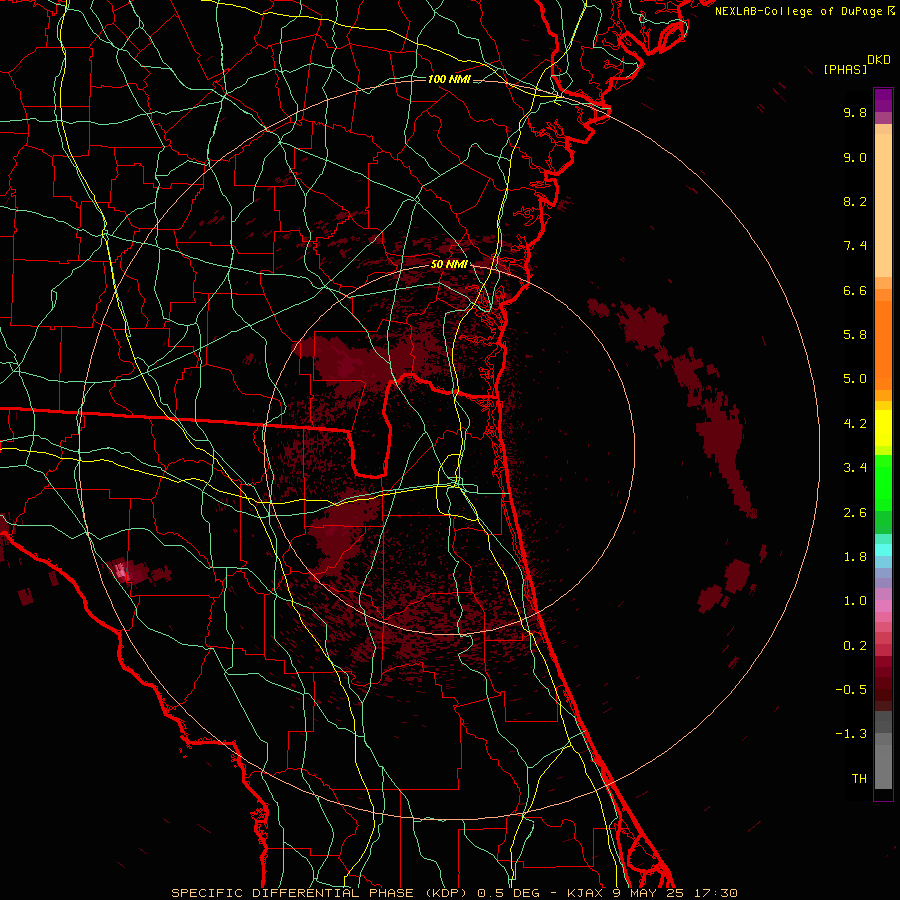Click the 1.0 value on color scale
The image size is (900, 900).
(855, 601)
